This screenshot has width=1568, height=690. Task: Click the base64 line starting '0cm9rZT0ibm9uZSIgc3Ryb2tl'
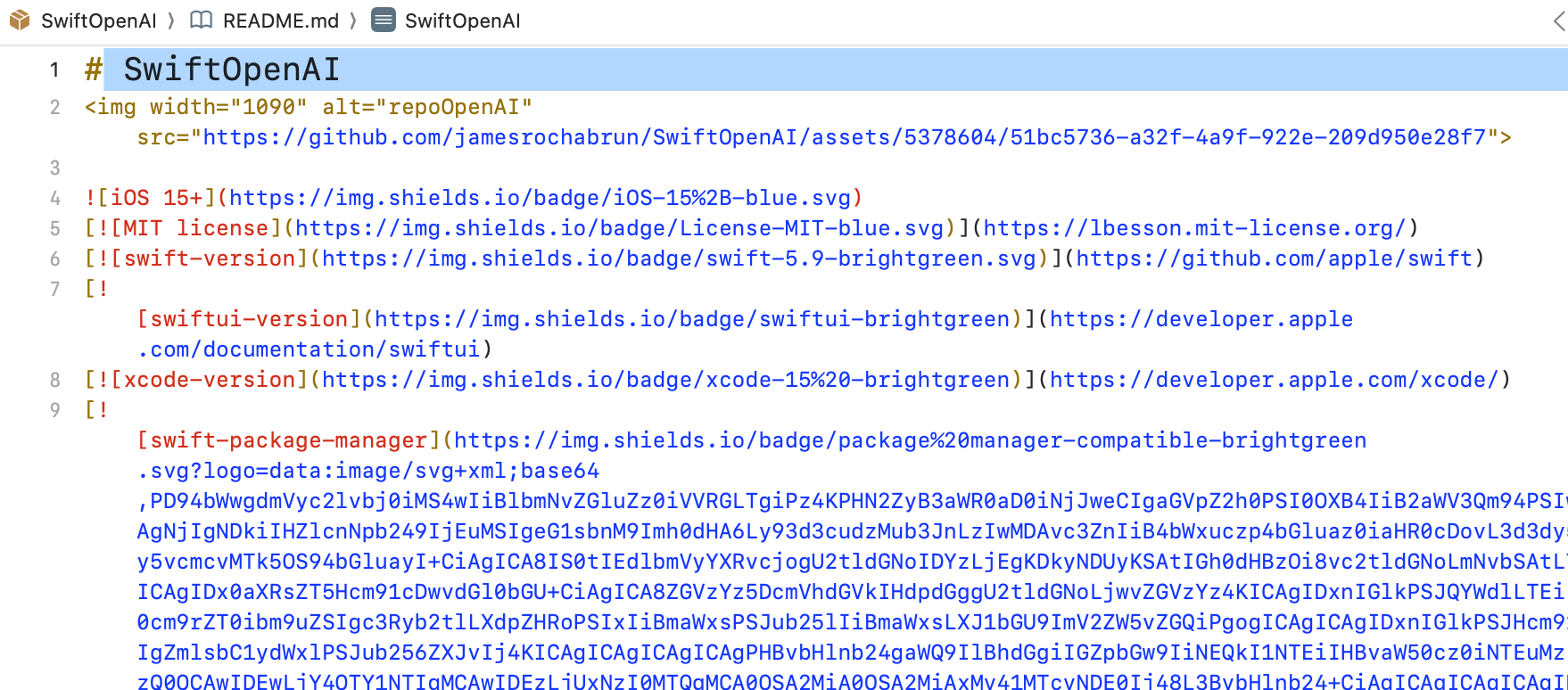click(x=852, y=622)
